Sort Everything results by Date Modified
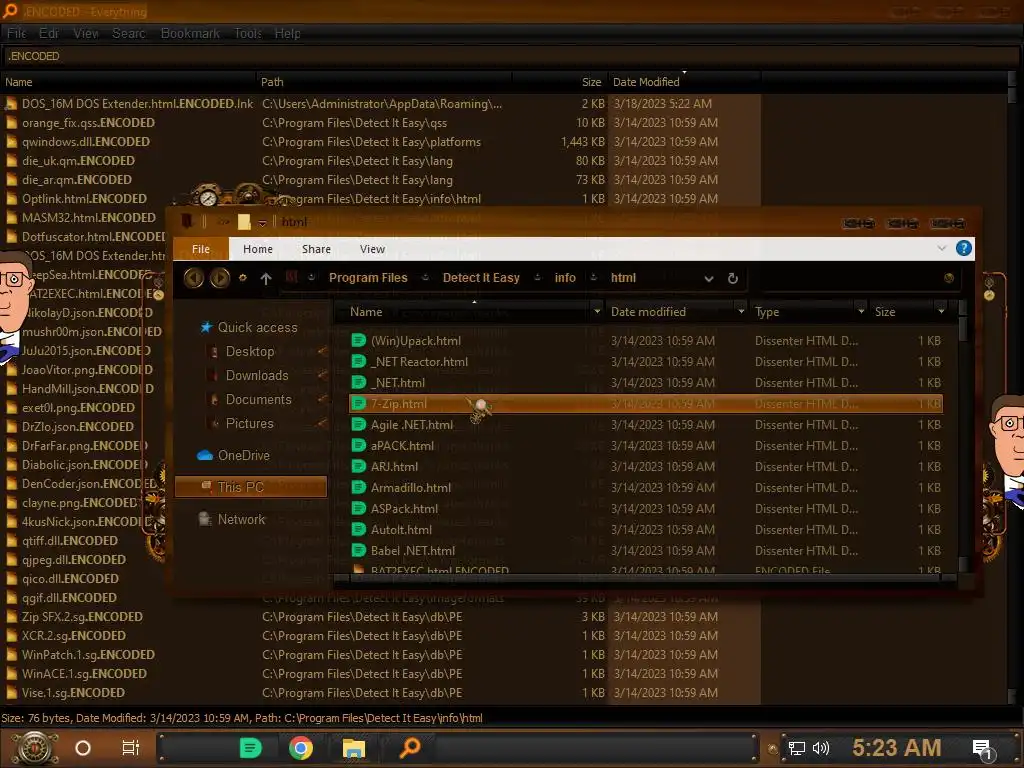The width and height of the screenshot is (1024, 768). coord(684,82)
